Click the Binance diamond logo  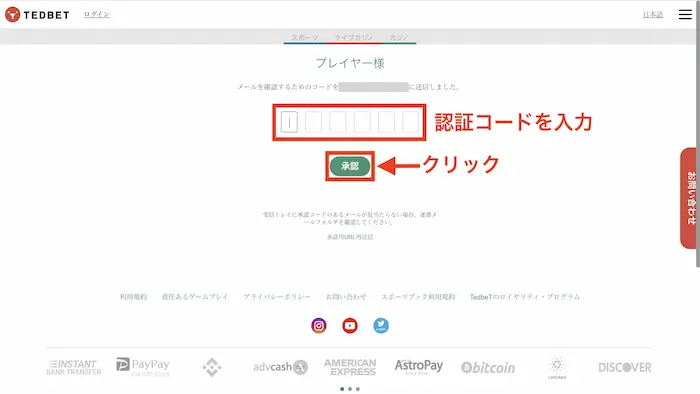212,367
